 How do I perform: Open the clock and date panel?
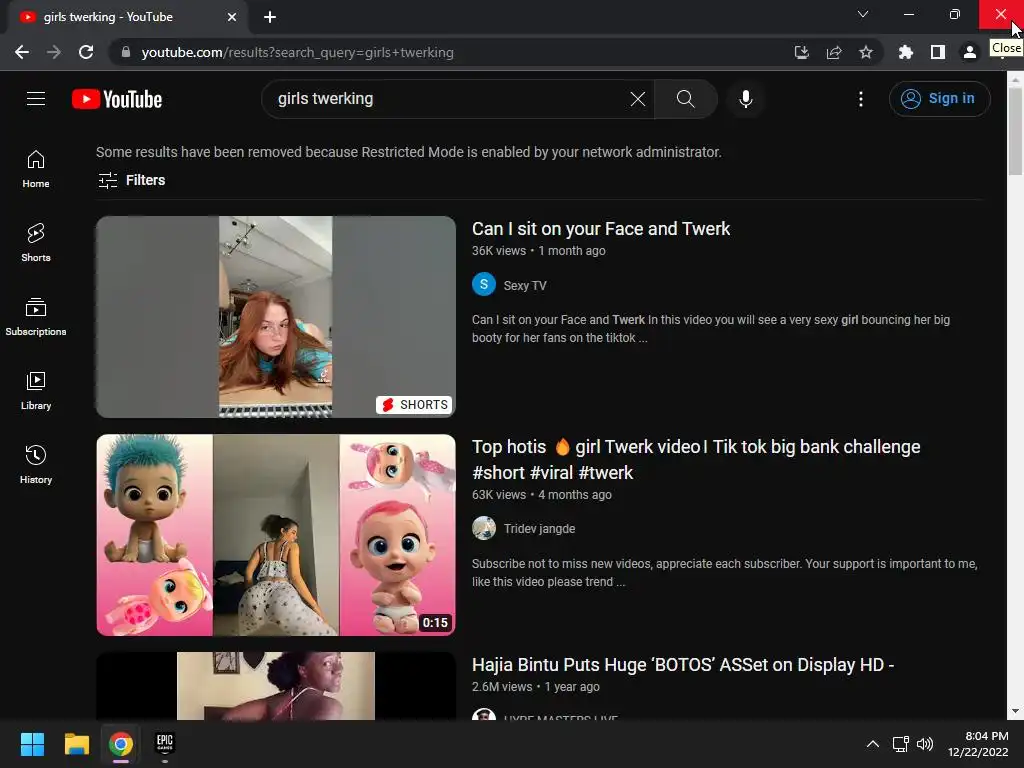click(x=978, y=744)
